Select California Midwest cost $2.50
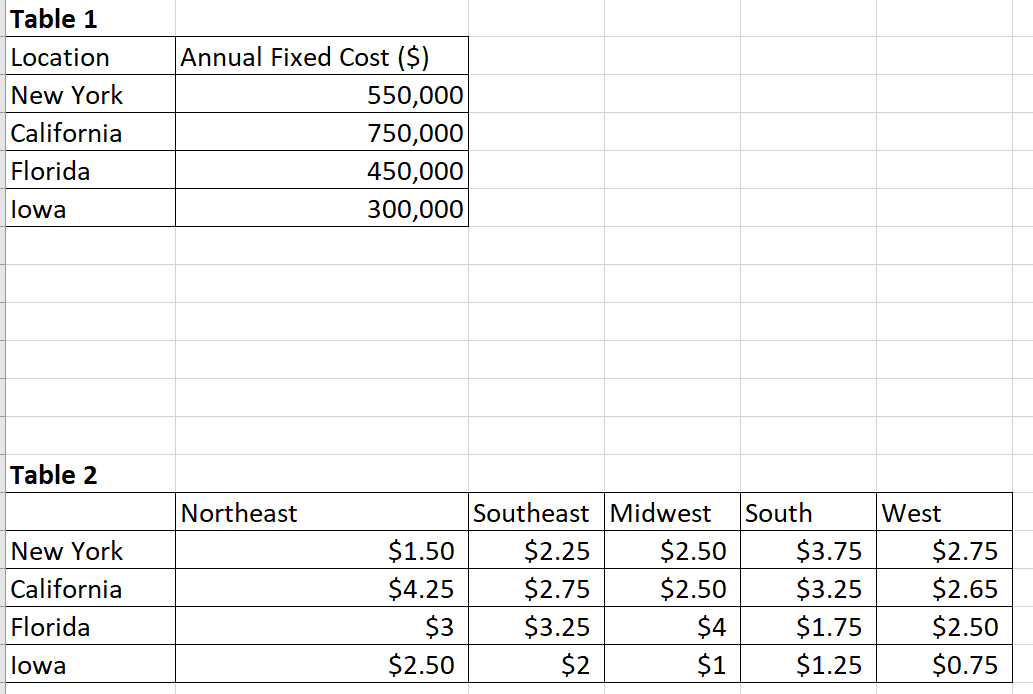 672,588
